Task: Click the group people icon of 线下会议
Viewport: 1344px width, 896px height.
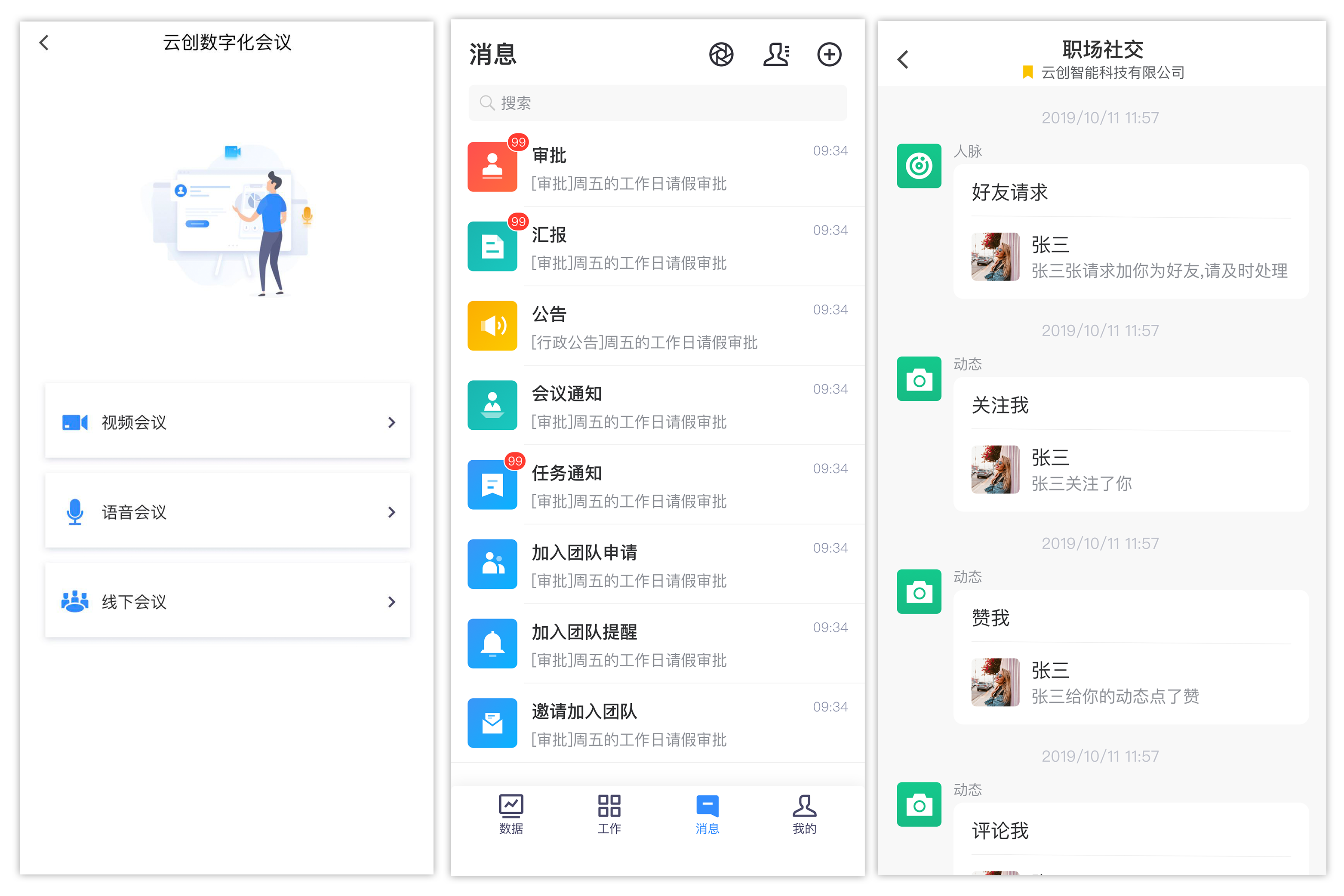Action: pos(75,601)
